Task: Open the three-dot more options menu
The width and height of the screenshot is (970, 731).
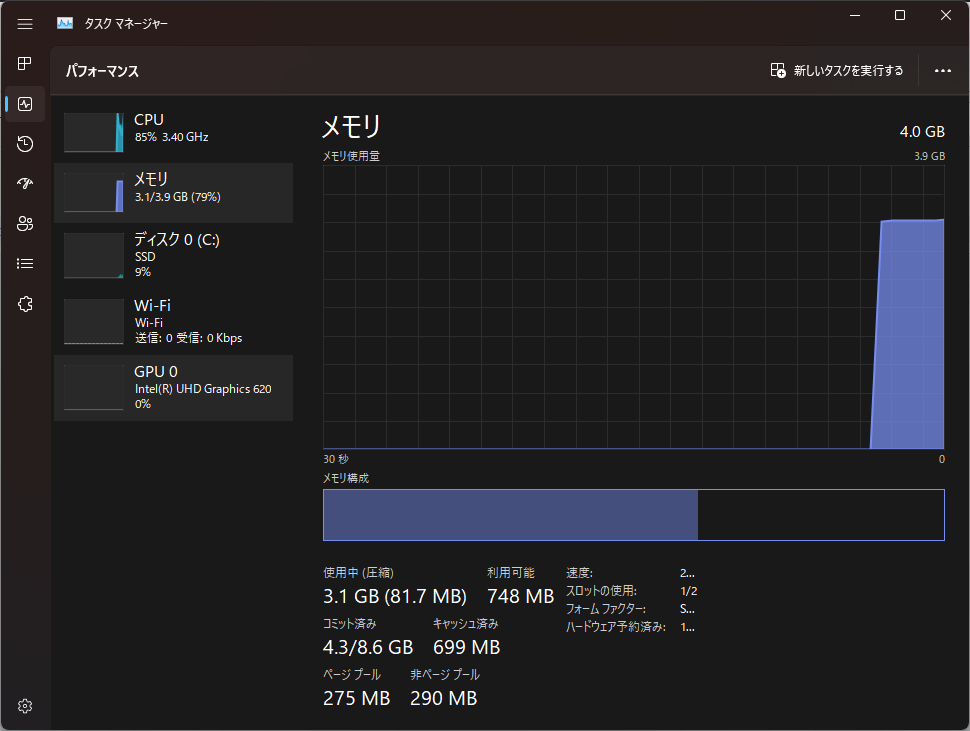Action: coord(943,71)
